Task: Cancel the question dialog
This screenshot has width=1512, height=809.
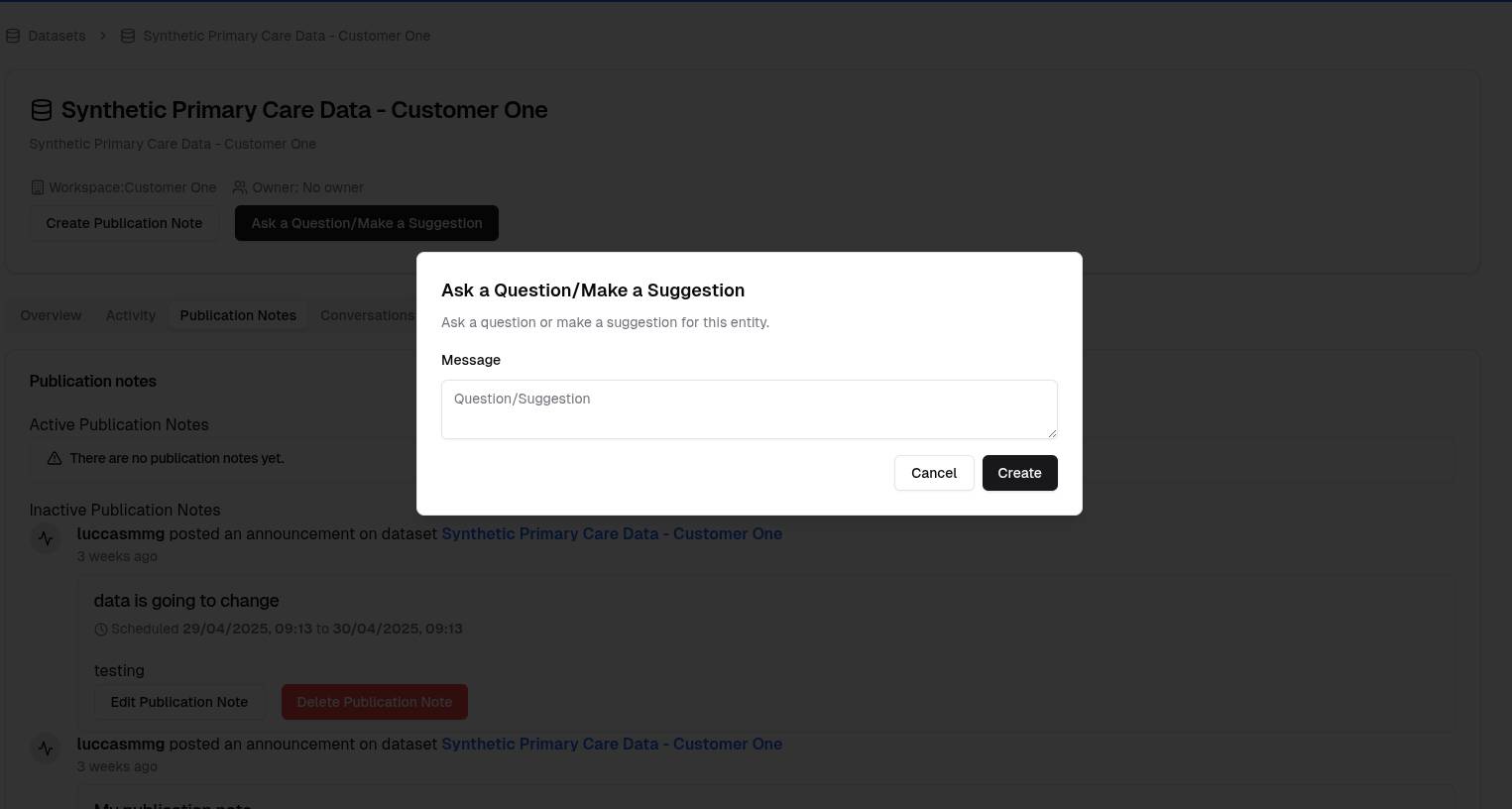Action: pyautogui.click(x=933, y=473)
